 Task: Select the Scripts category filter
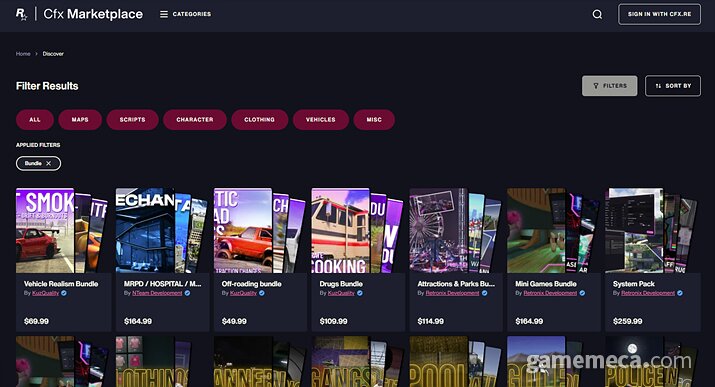(x=132, y=119)
